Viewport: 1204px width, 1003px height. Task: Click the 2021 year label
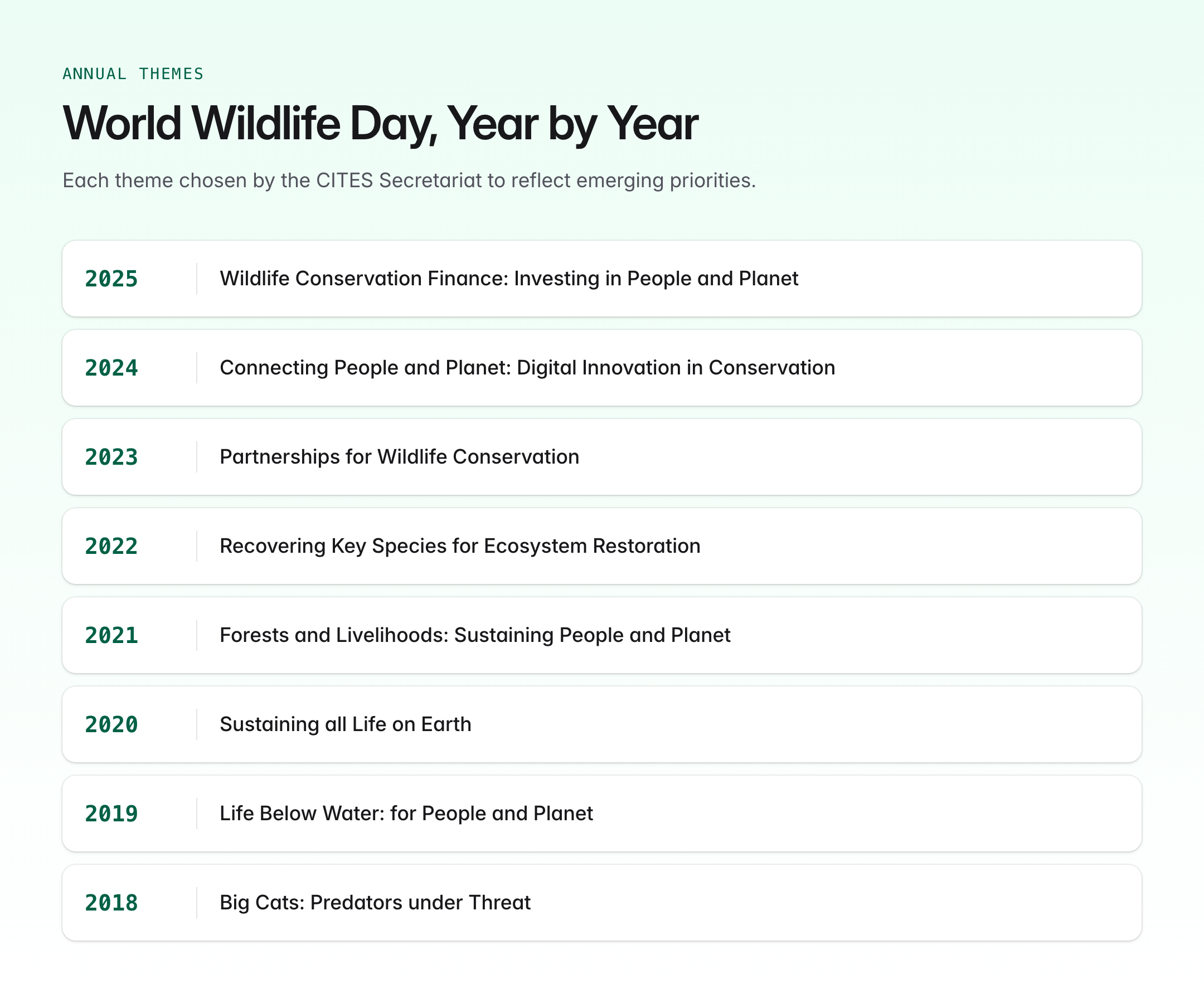point(111,635)
